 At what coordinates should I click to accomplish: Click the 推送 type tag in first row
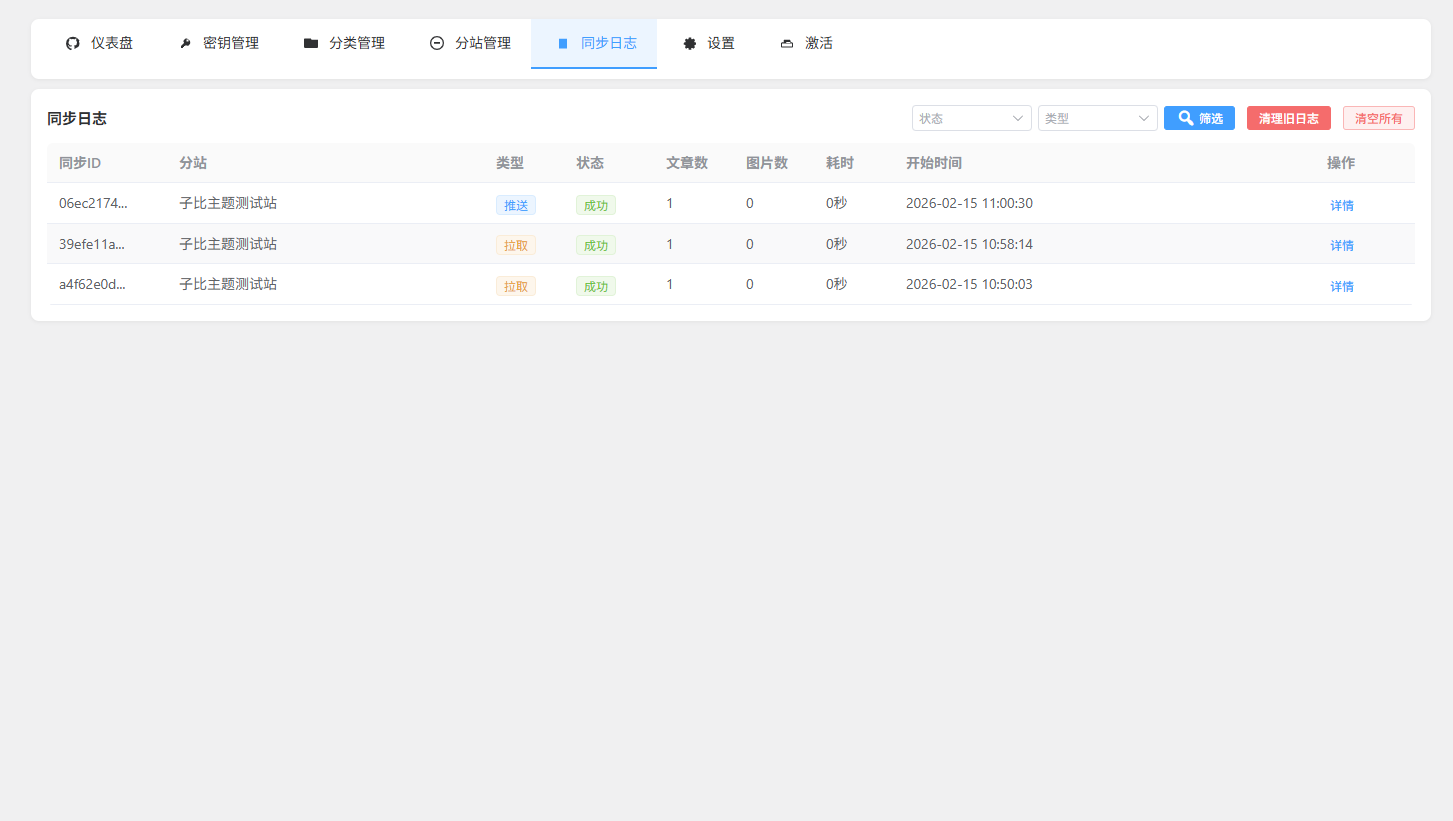point(516,205)
